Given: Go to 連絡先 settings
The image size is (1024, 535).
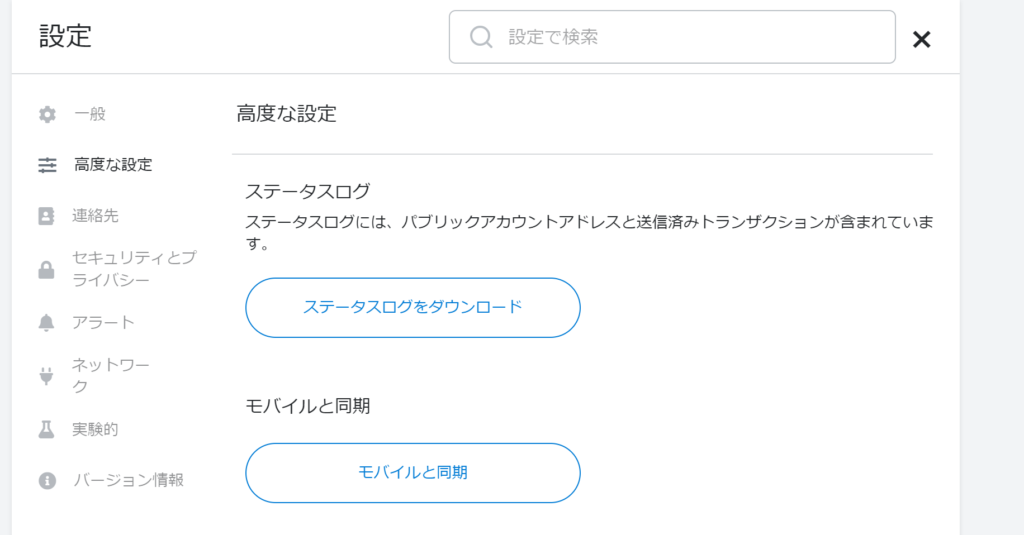Looking at the screenshot, I should 96,216.
